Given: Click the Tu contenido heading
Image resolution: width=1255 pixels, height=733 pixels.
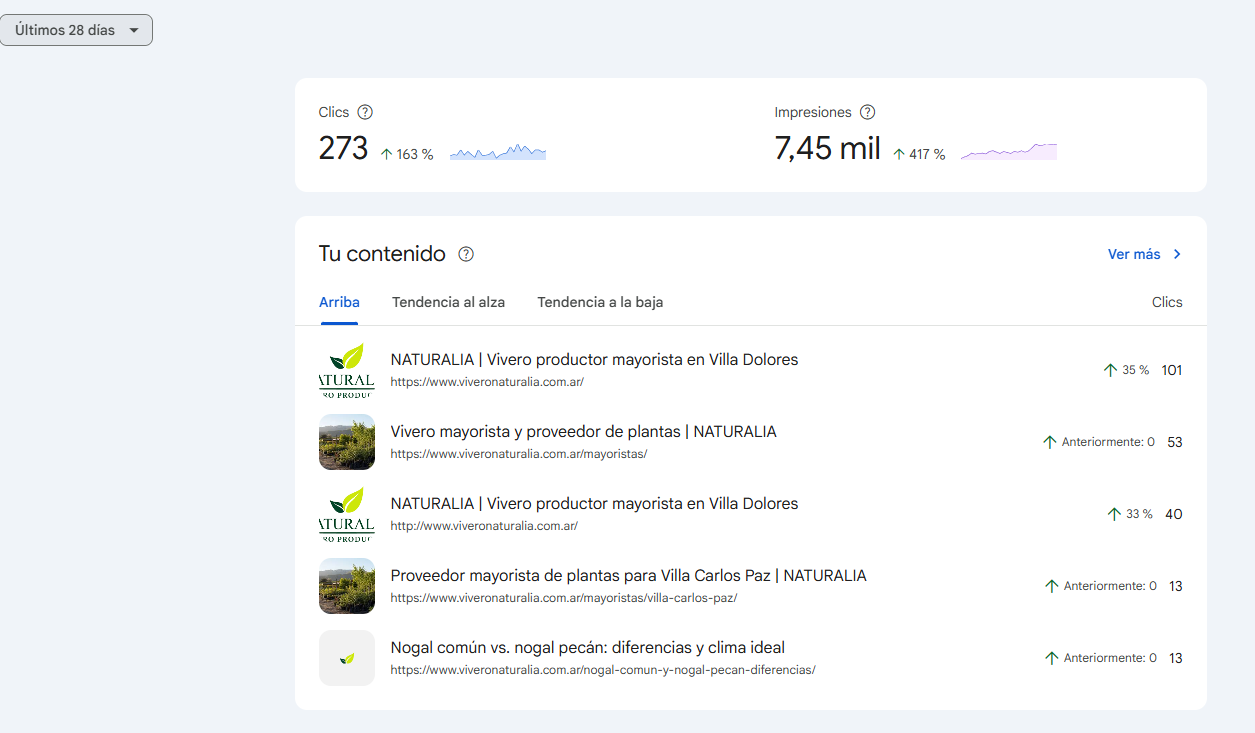Looking at the screenshot, I should pyautogui.click(x=382, y=254).
